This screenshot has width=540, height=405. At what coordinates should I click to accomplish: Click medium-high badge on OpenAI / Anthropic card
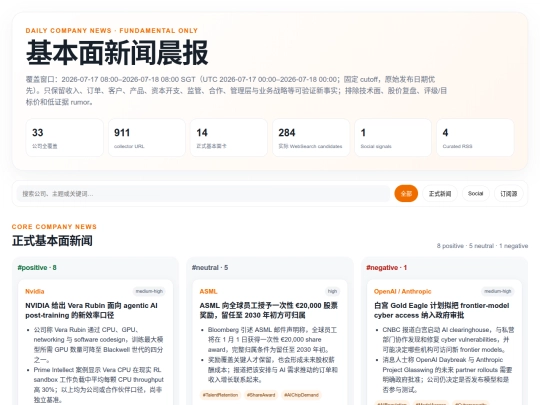498,291
